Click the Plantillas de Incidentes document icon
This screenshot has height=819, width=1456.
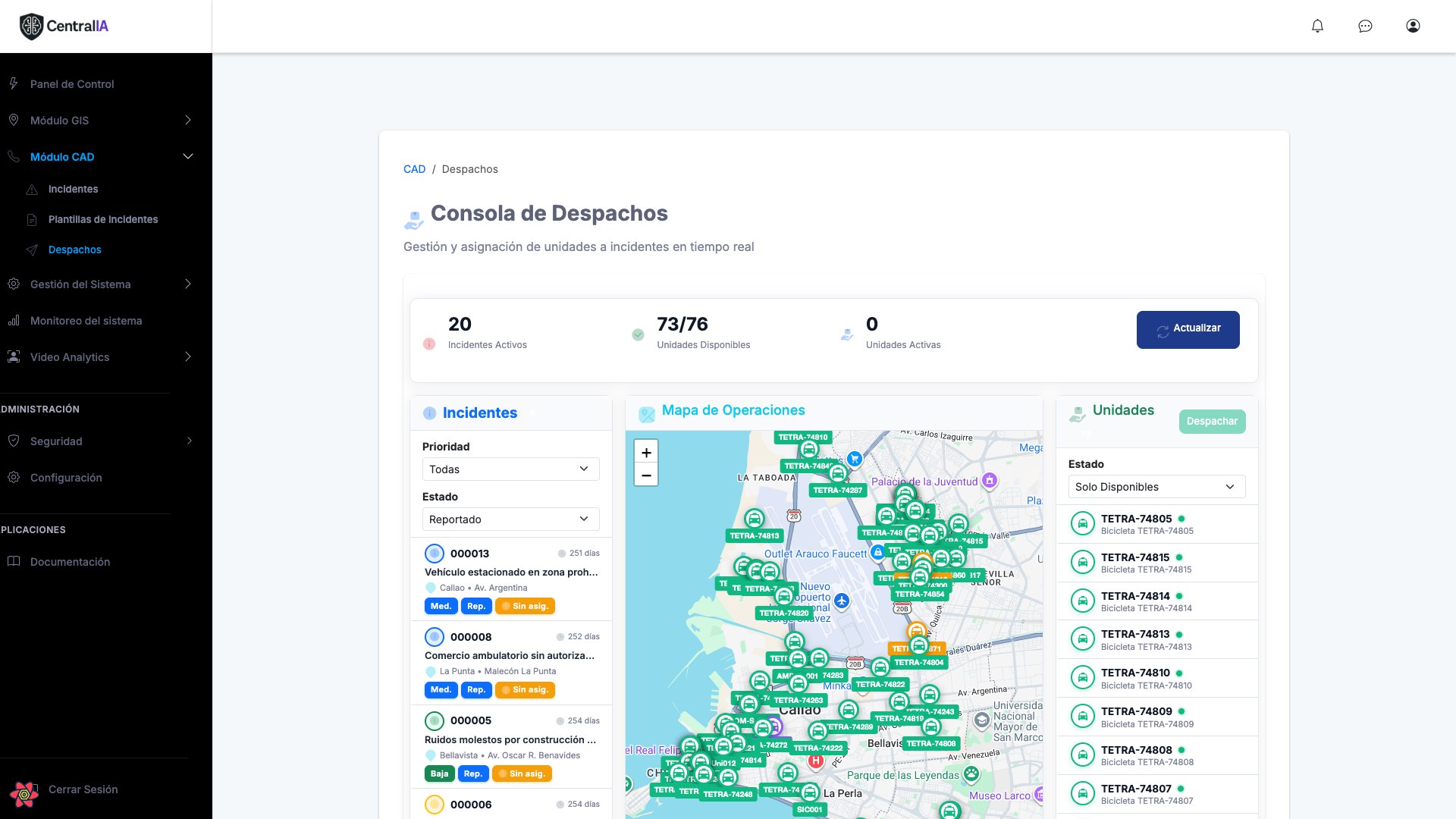(32, 219)
